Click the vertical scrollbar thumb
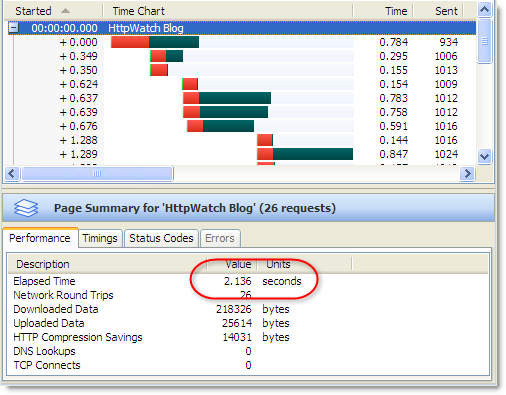Image resolution: width=506 pixels, height=395 pixels. (484, 41)
